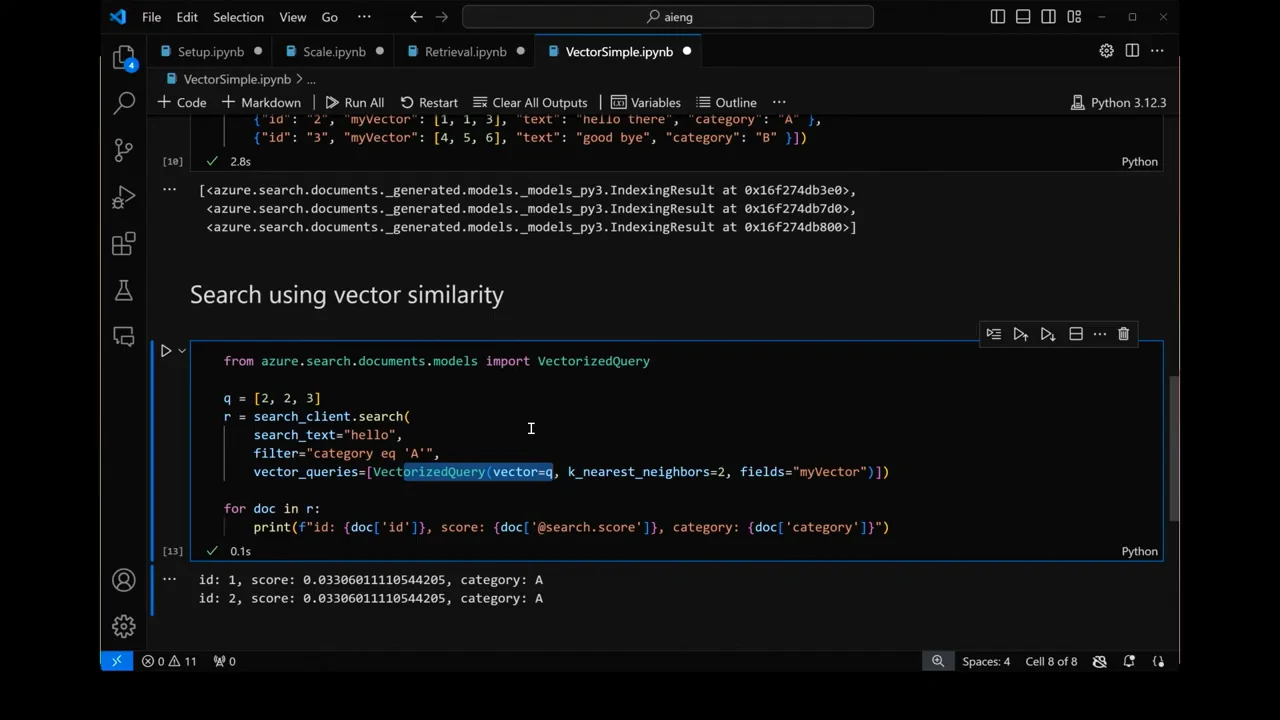
Task: Open the Variables view
Action: click(646, 102)
